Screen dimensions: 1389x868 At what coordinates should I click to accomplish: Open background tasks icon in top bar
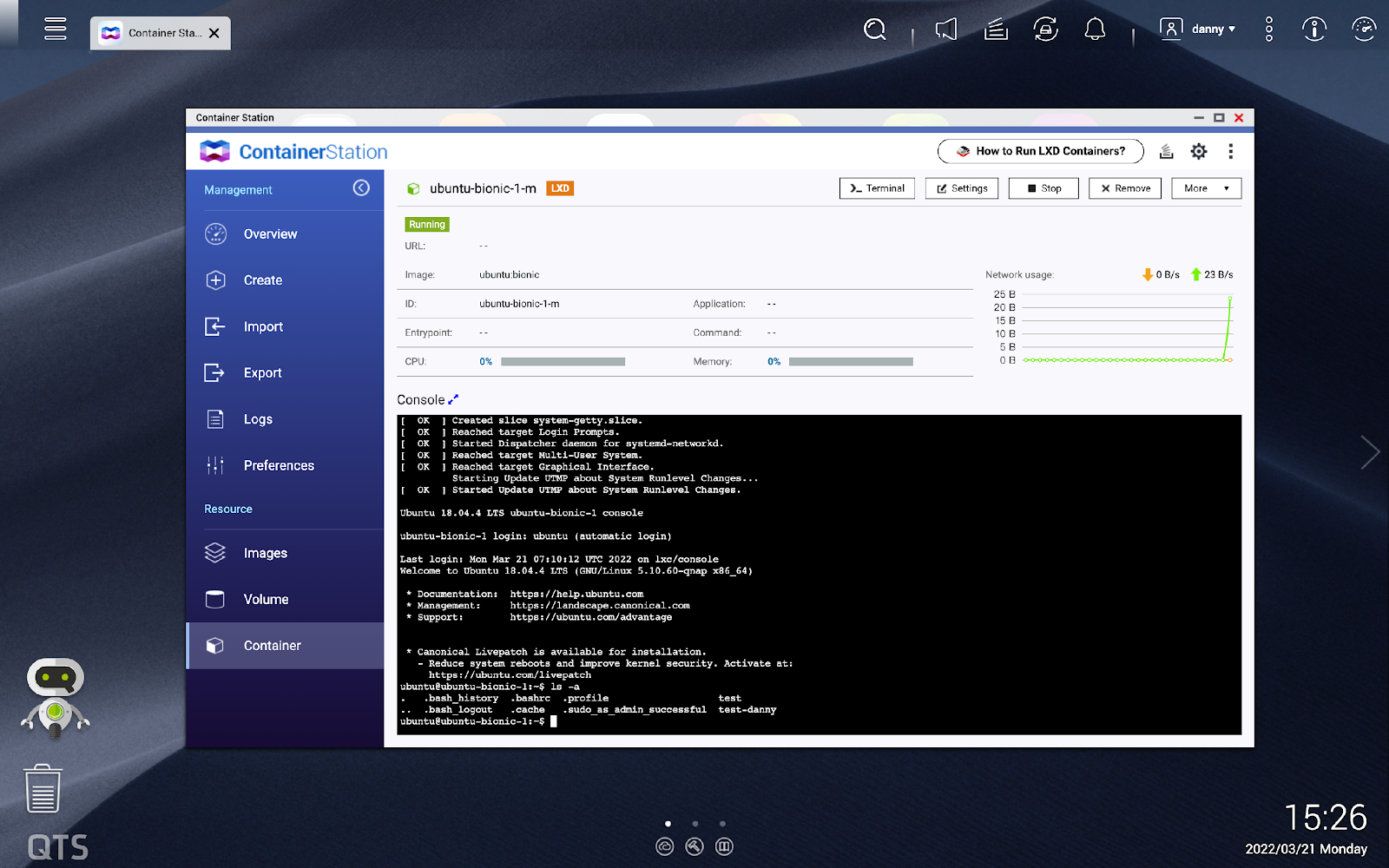coord(996,30)
